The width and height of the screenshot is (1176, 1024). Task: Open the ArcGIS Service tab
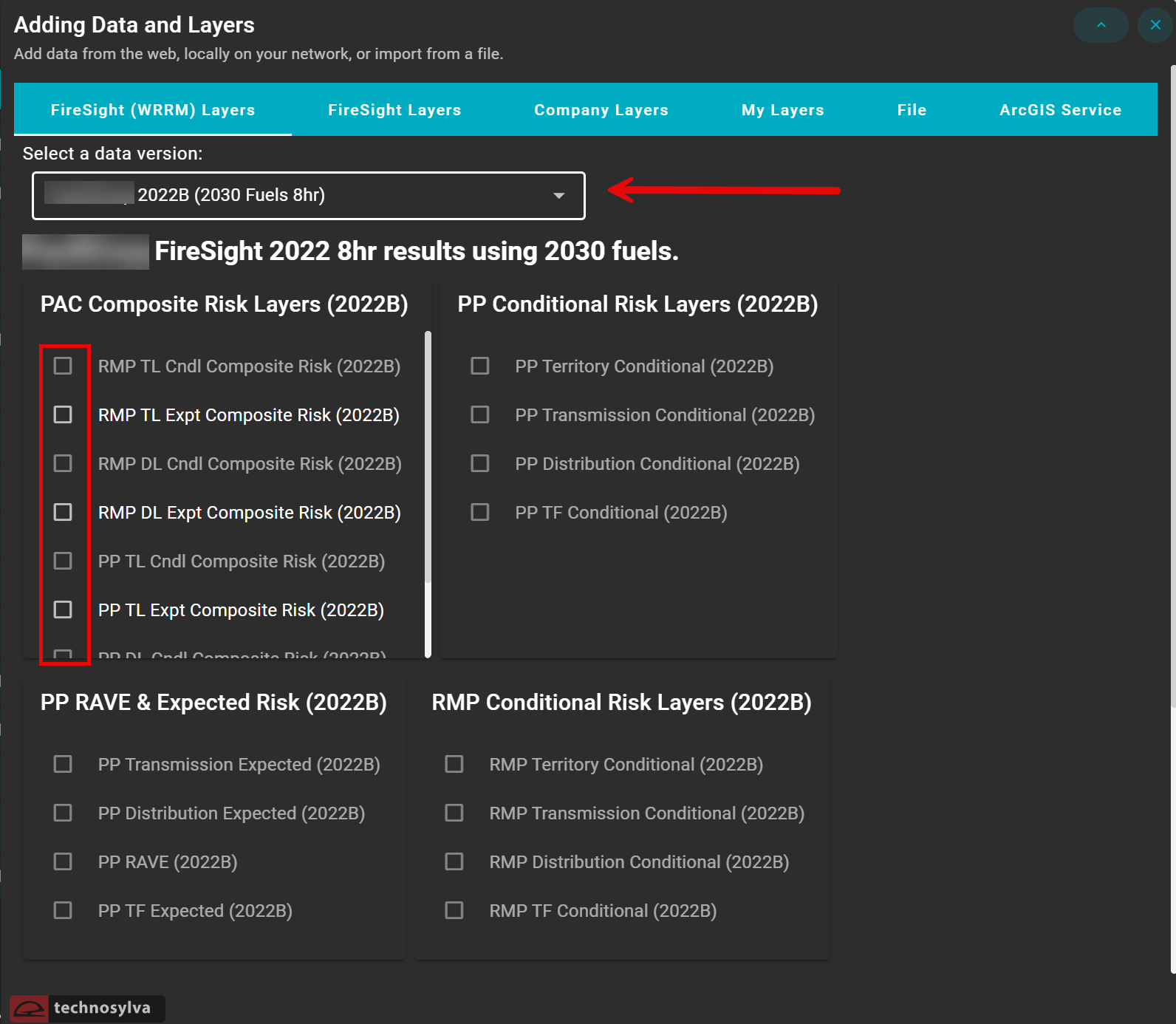tap(1060, 110)
